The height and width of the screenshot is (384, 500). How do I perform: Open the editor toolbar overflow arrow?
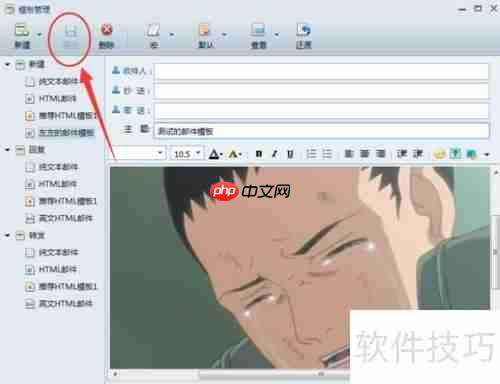coord(487,154)
